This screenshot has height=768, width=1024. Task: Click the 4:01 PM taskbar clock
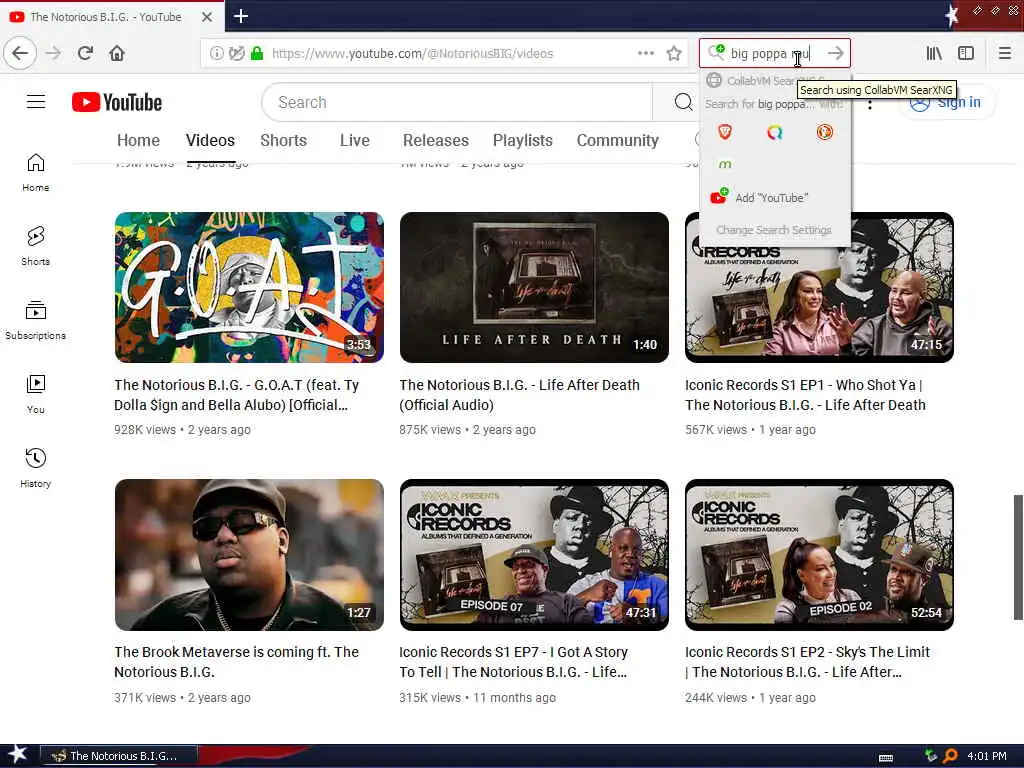click(x=987, y=756)
